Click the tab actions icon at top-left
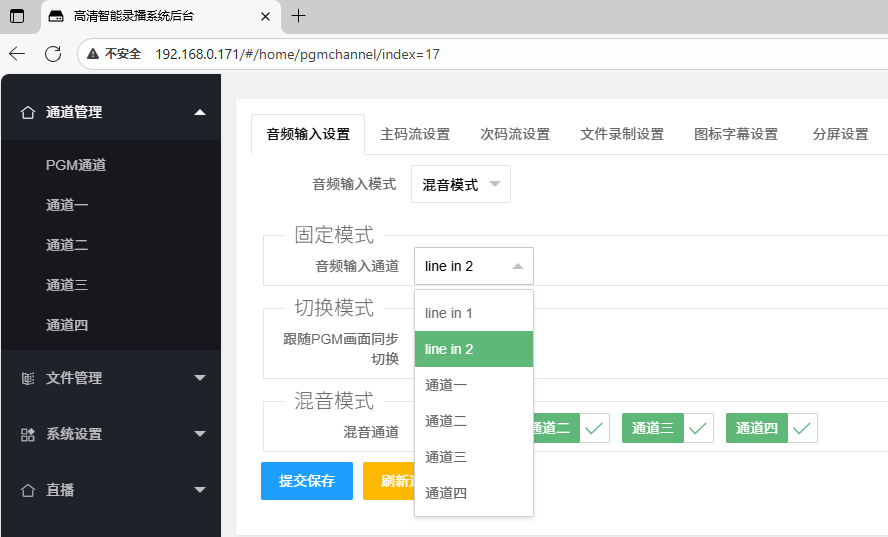The width and height of the screenshot is (888, 537). coord(17,16)
